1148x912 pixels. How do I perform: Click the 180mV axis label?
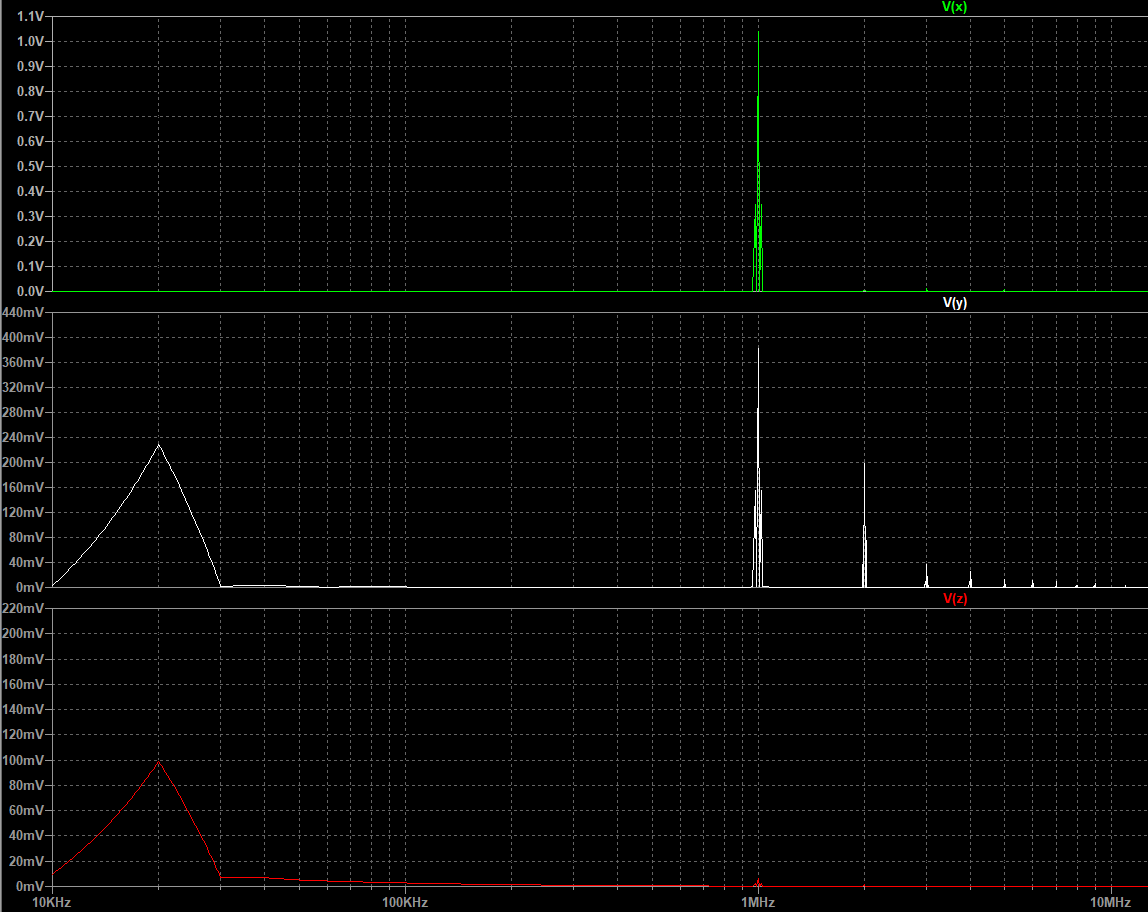pyautogui.click(x=23, y=659)
